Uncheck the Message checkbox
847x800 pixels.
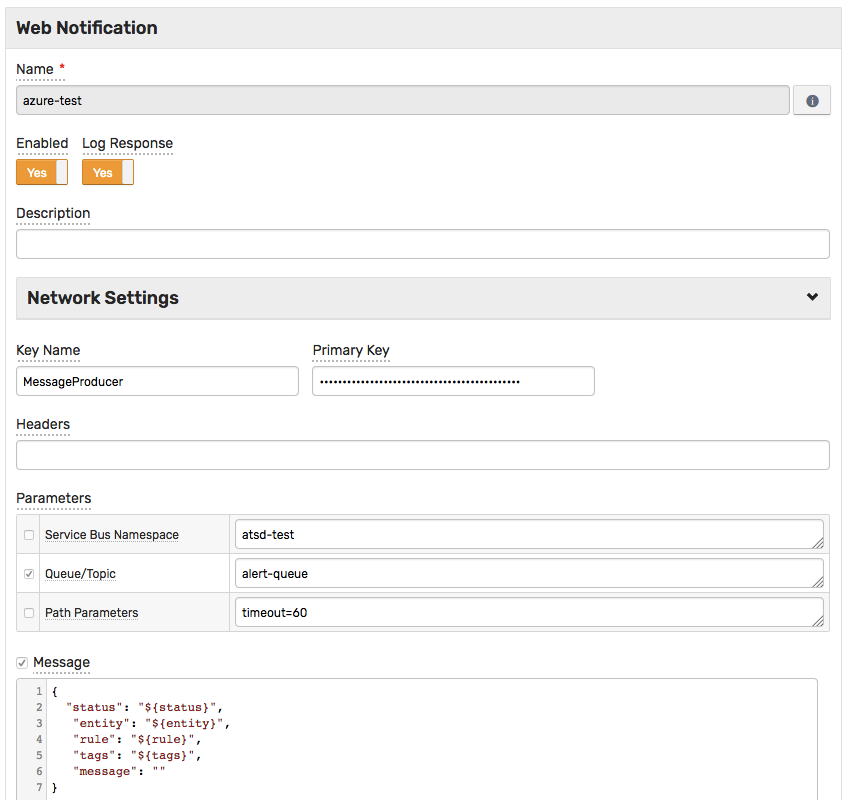(22, 663)
